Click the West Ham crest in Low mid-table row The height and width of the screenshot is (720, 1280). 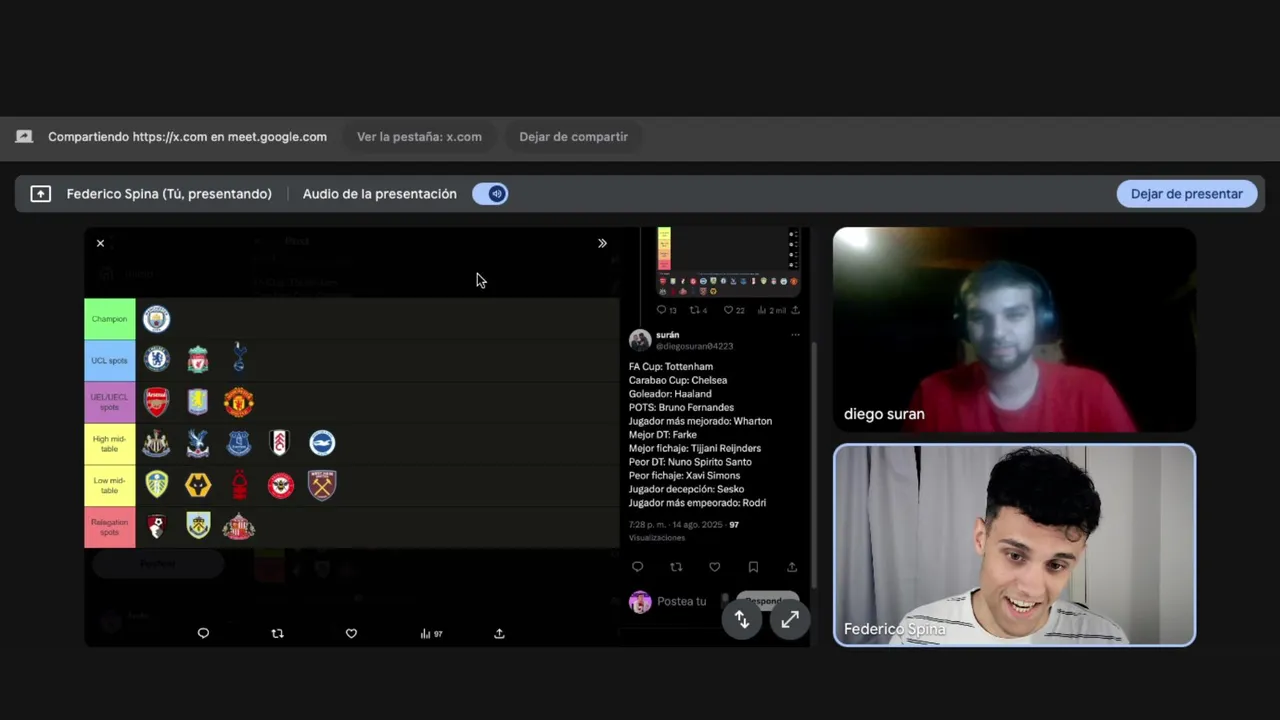tap(322, 485)
